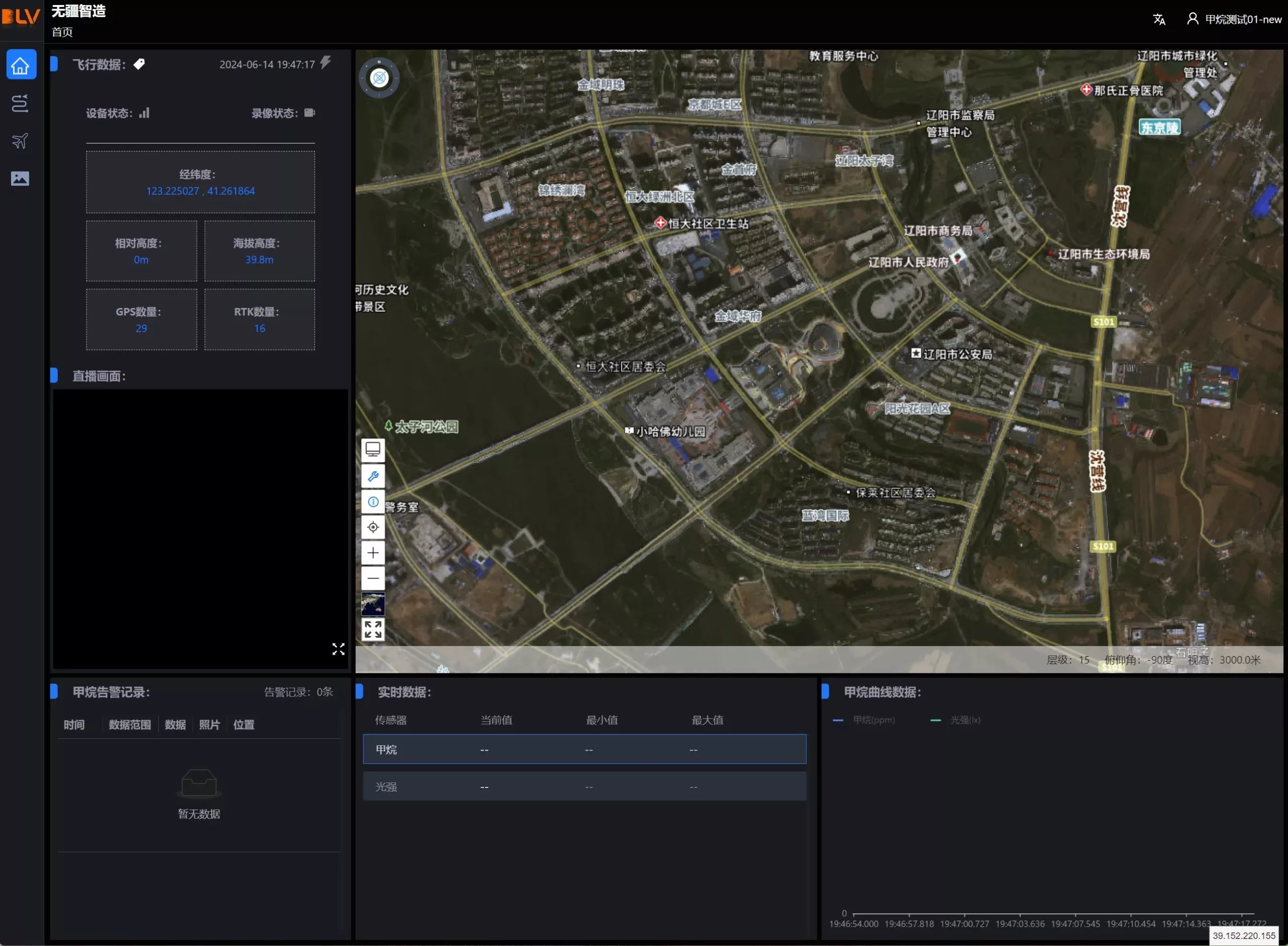This screenshot has width=1288, height=946.
Task: Open the drone airplane sidebar icon
Action: (20, 141)
